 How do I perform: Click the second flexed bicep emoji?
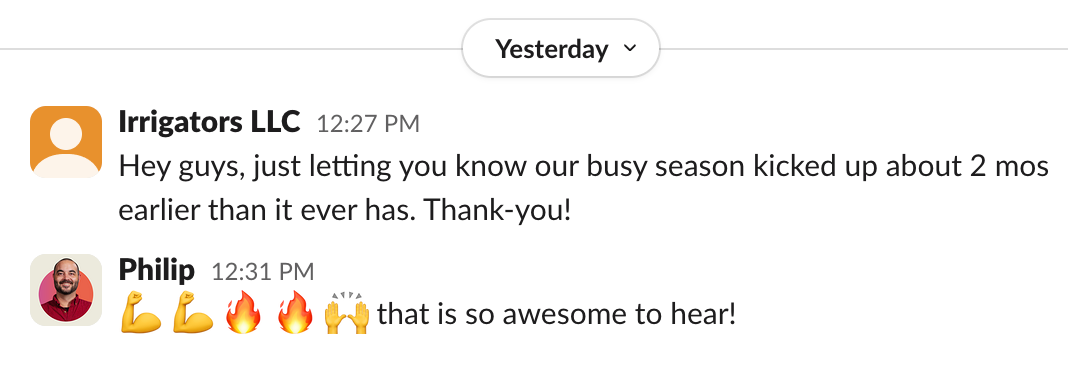[193, 314]
